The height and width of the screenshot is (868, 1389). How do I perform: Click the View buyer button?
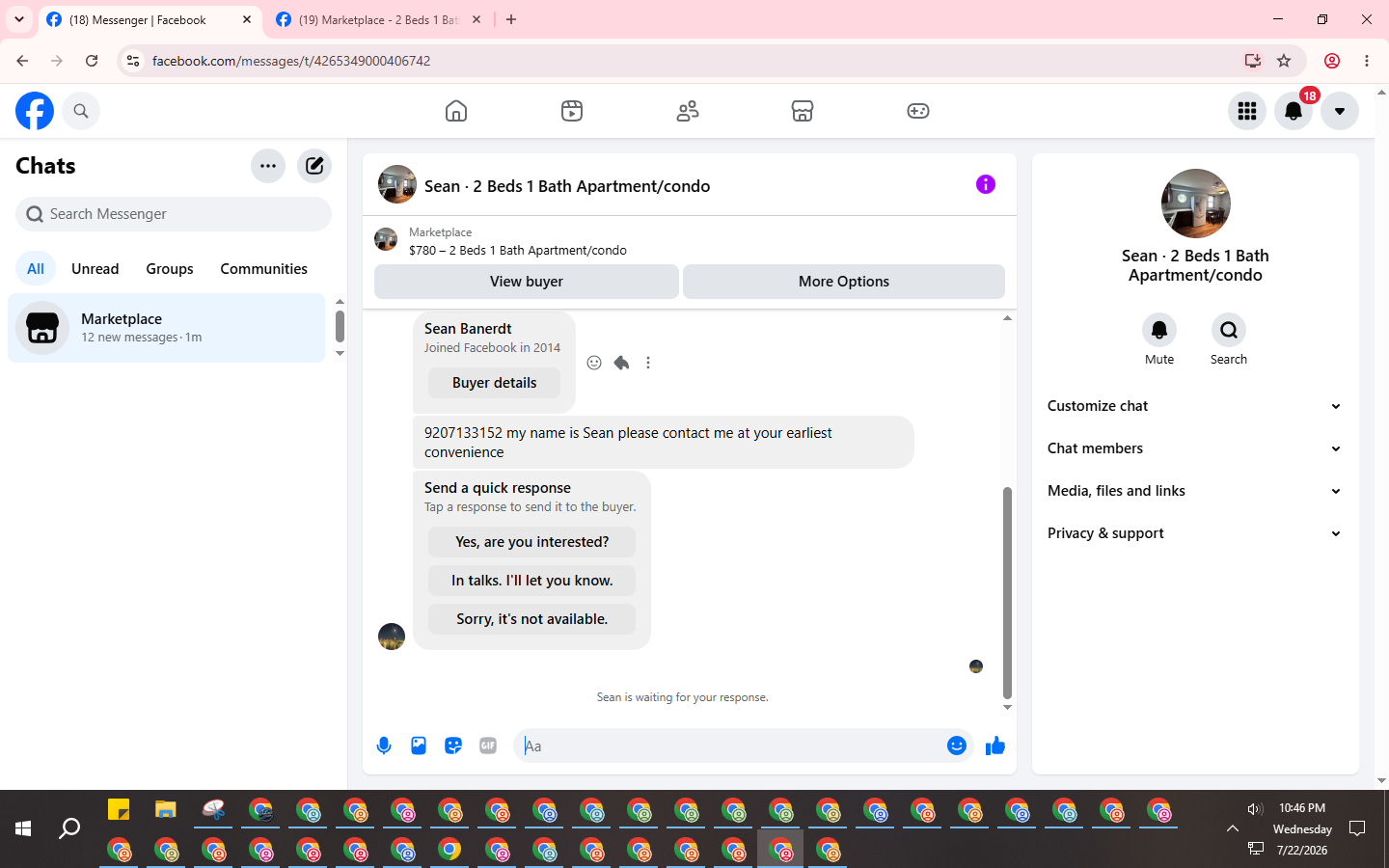[x=527, y=282]
